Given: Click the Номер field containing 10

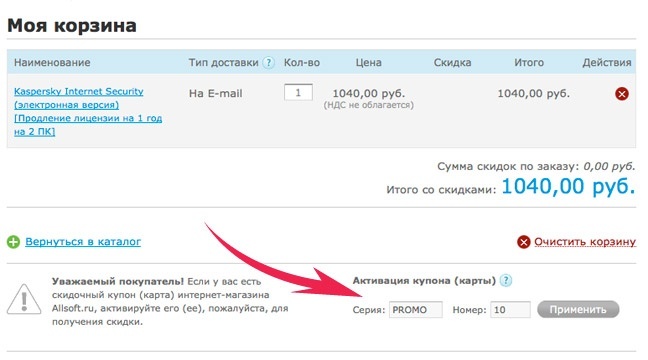Looking at the screenshot, I should (x=510, y=310).
